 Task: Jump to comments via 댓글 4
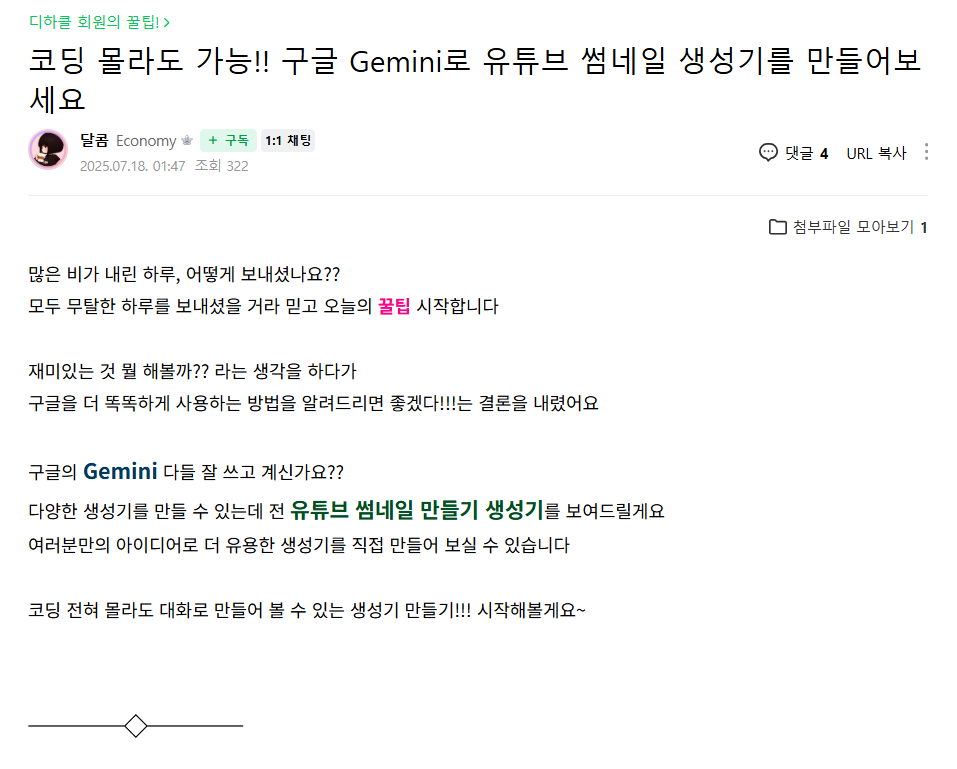(x=806, y=153)
